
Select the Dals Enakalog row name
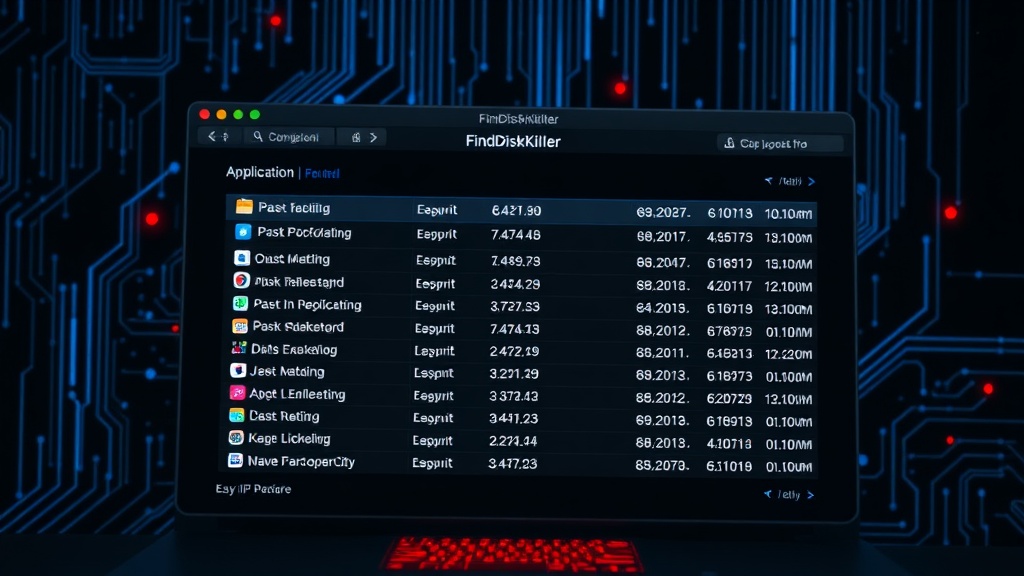coord(294,349)
